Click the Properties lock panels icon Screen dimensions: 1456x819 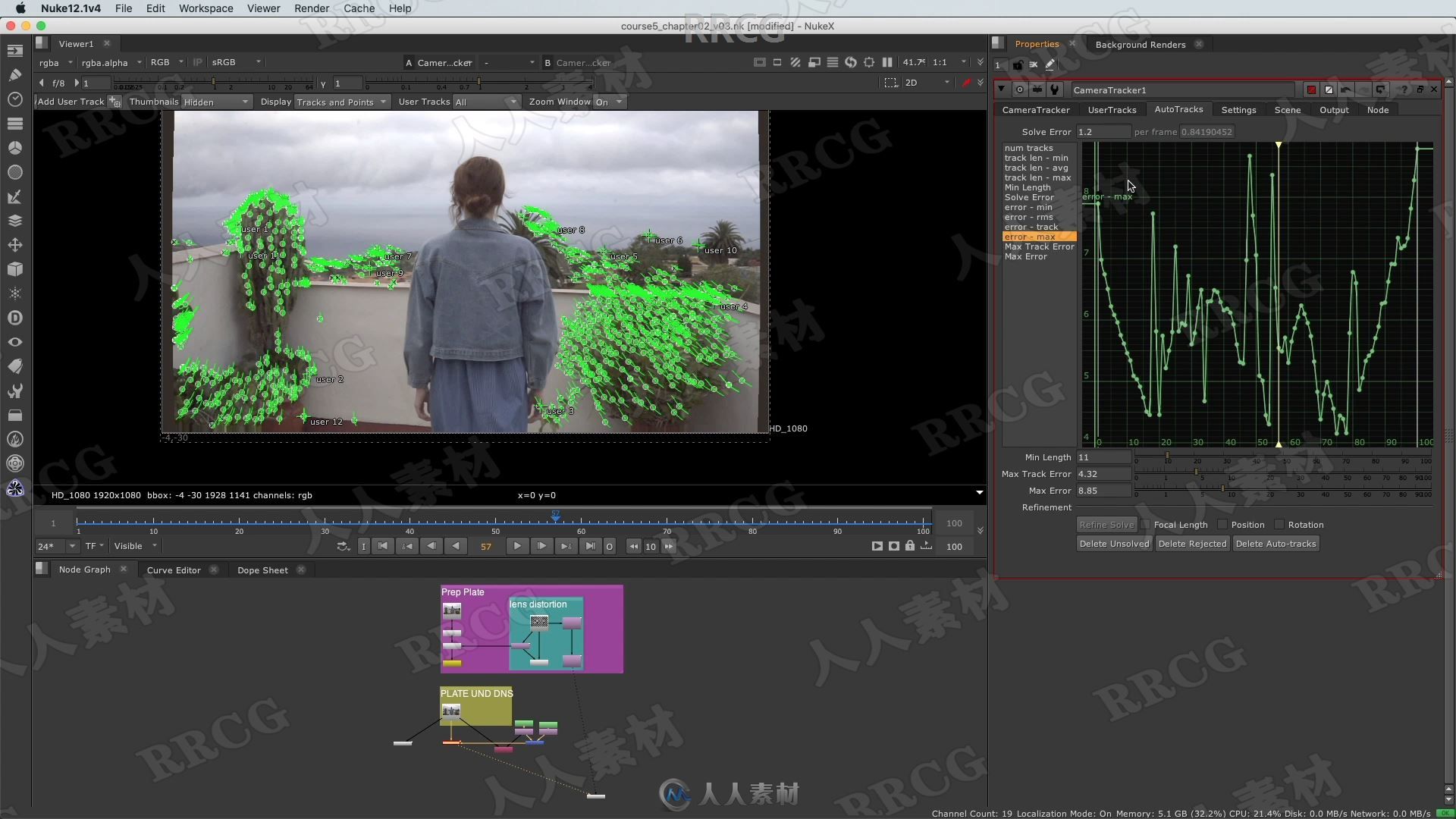[x=1018, y=64]
